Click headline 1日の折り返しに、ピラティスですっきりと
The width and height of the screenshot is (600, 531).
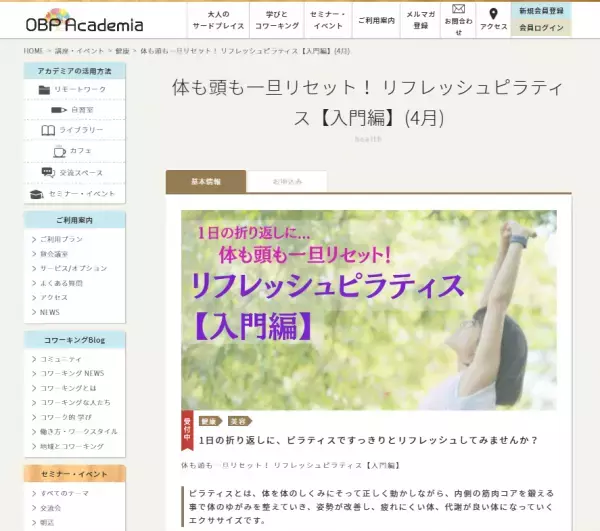pyautogui.click(x=368, y=440)
